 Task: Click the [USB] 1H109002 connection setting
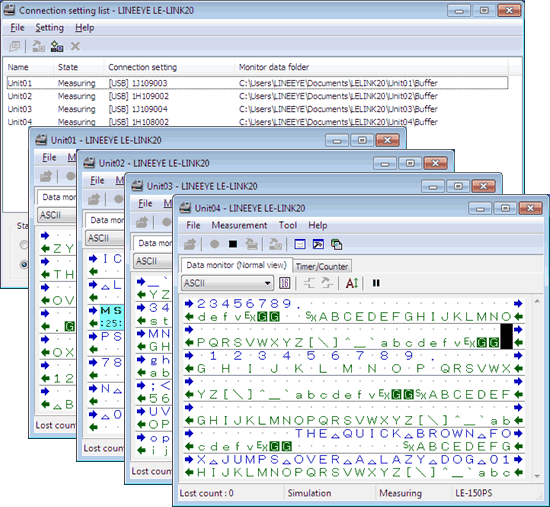[x=139, y=96]
